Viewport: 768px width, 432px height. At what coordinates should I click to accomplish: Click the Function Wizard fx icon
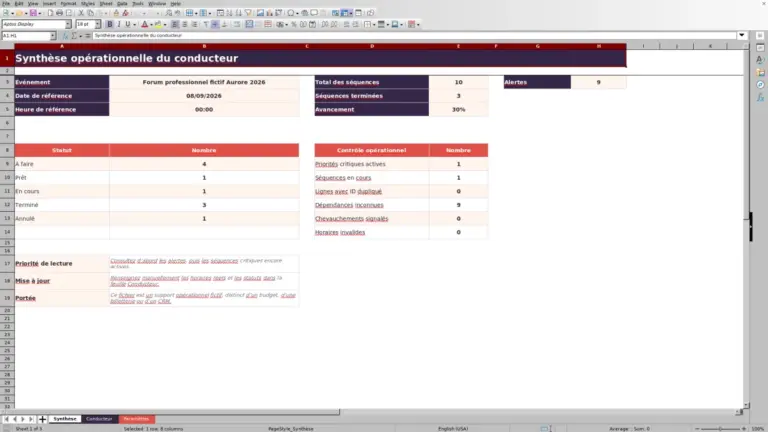point(66,36)
